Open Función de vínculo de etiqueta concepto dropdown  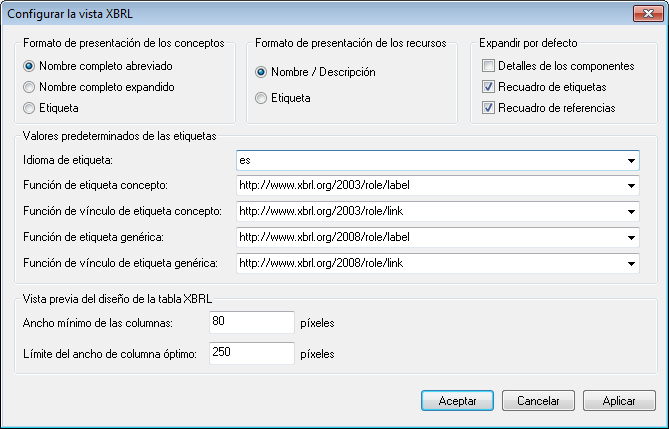click(x=632, y=211)
